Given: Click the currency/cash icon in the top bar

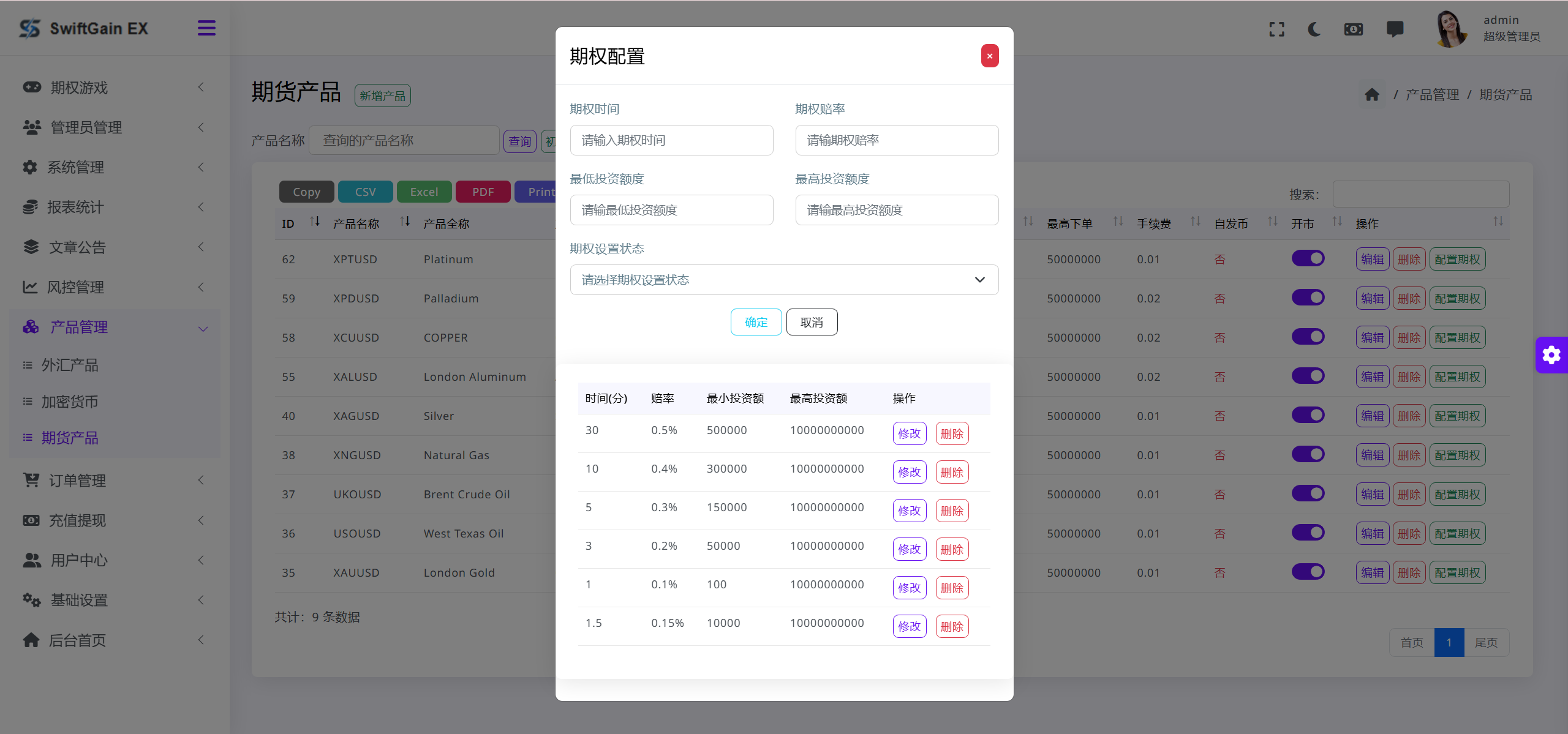Looking at the screenshot, I should tap(1354, 29).
